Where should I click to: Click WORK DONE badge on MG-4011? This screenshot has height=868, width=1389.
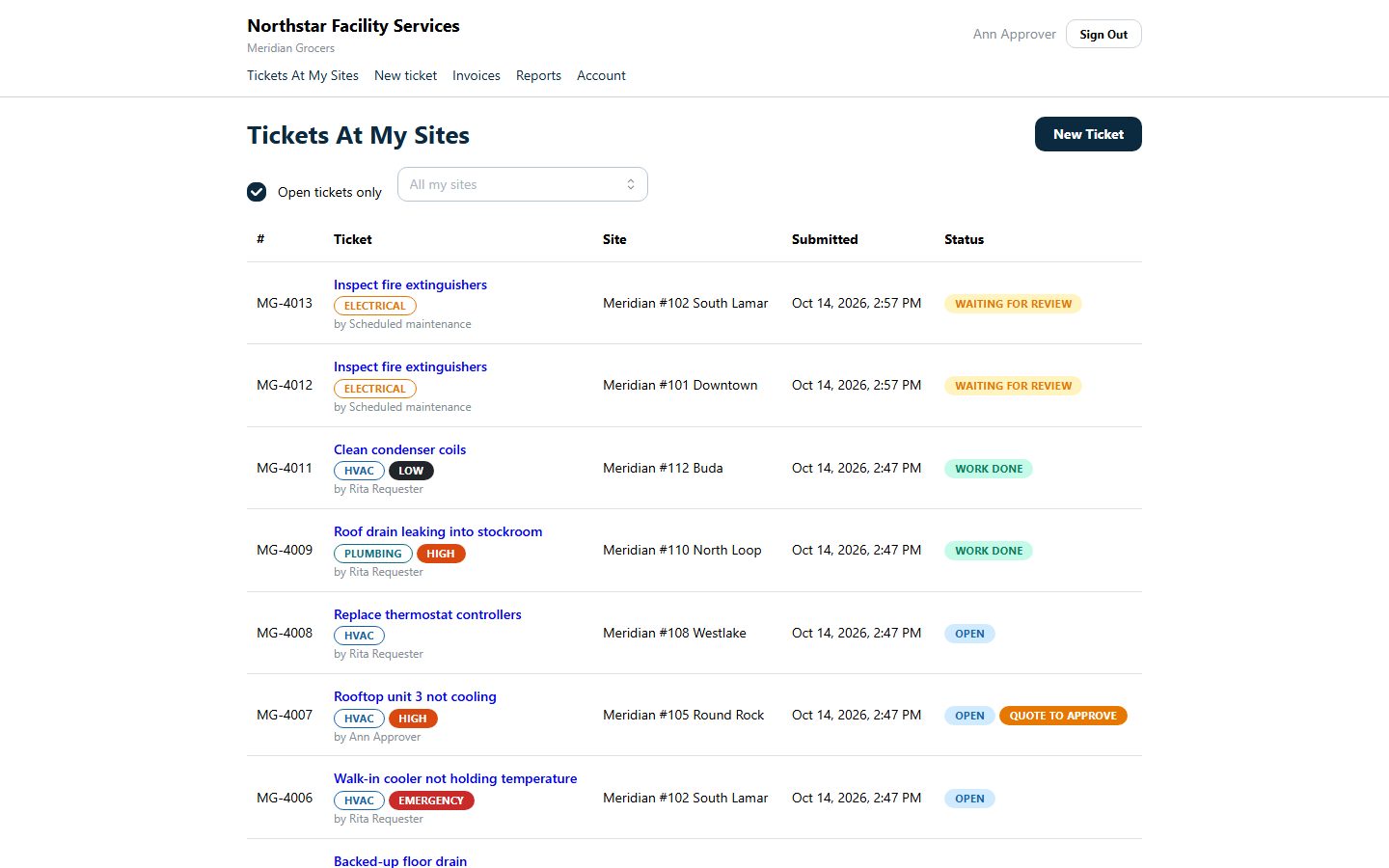tap(989, 469)
